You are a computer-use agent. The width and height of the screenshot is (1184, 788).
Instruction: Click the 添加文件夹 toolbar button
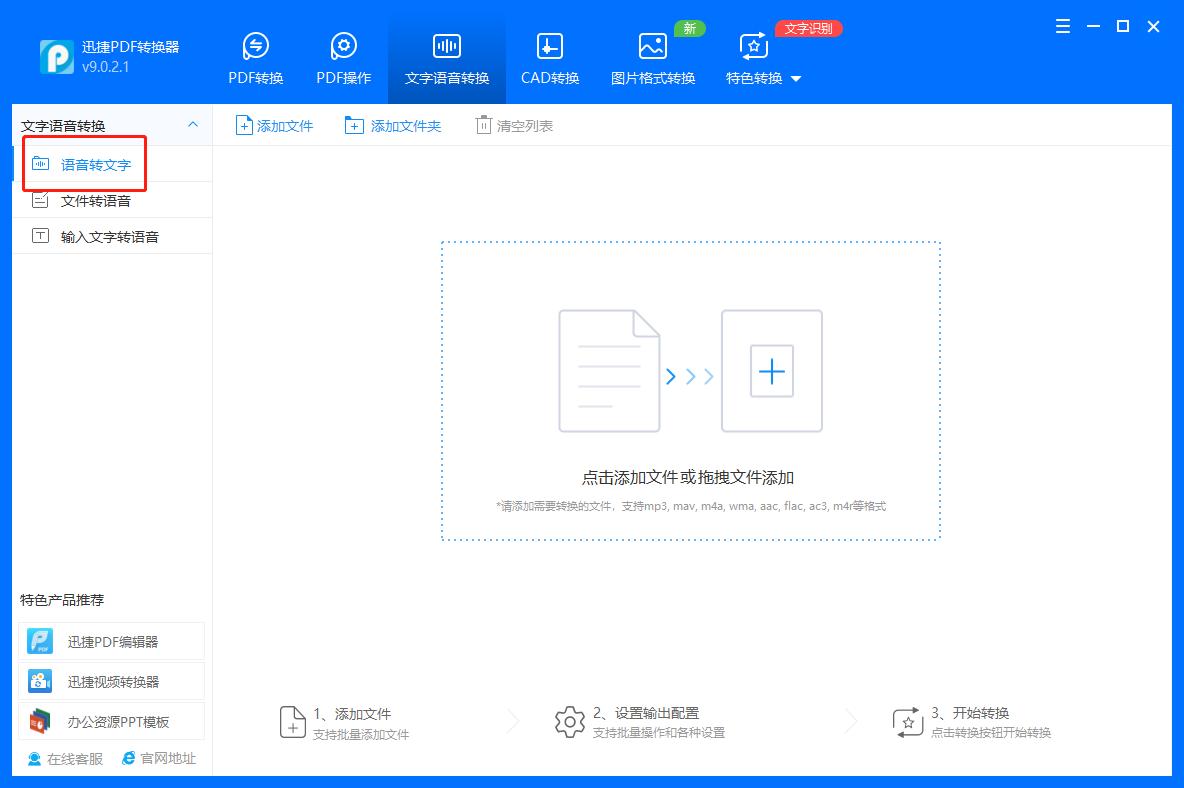point(393,125)
